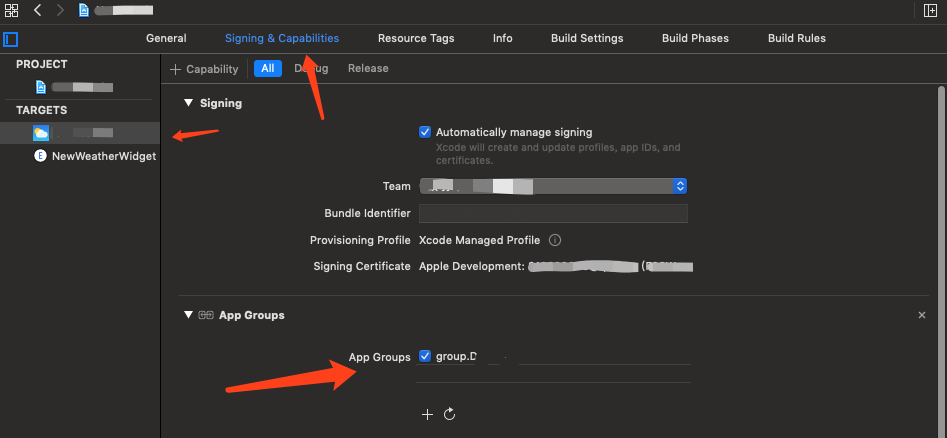Click the add Capability button
The image size is (947, 438).
click(205, 69)
